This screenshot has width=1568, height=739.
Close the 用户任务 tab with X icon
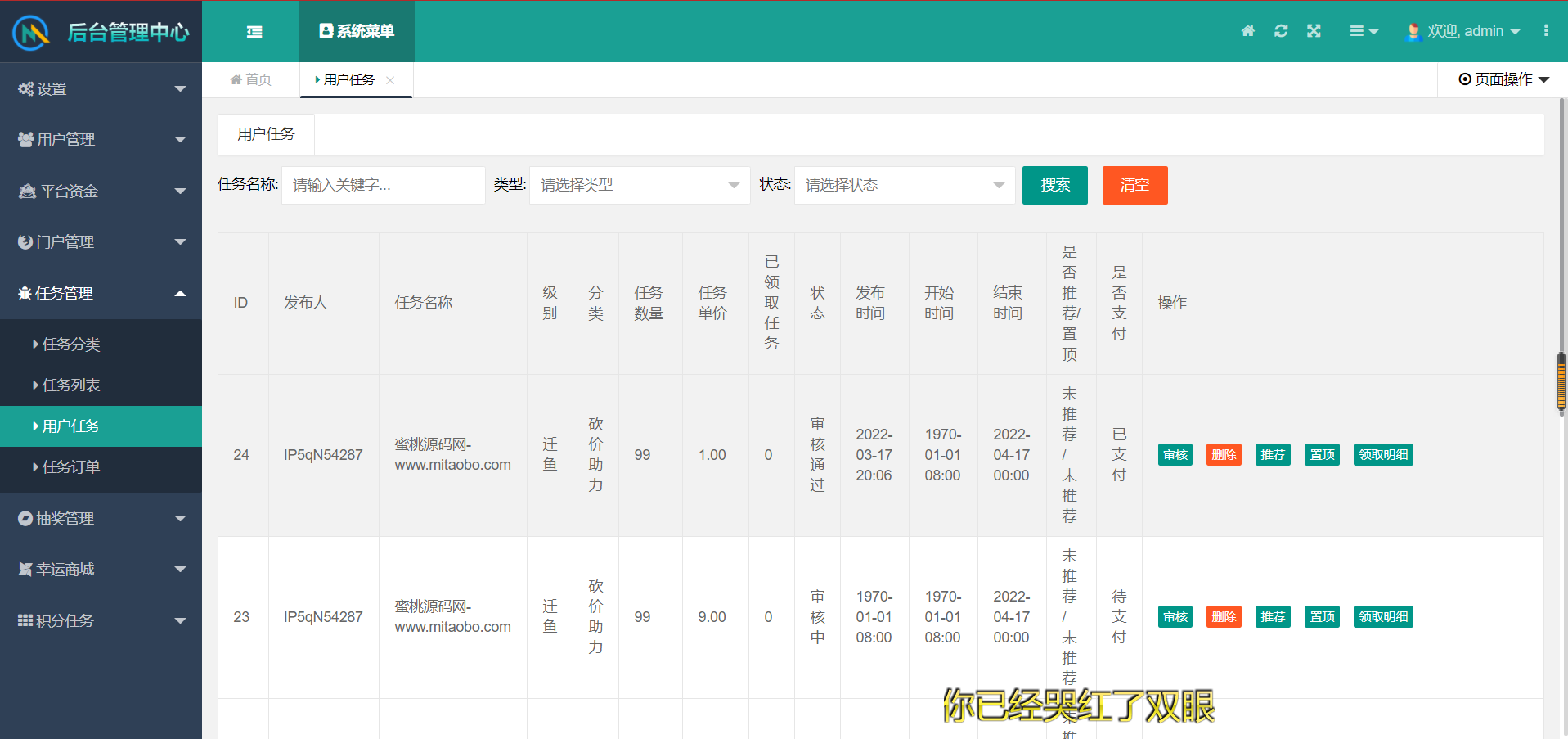click(x=390, y=80)
